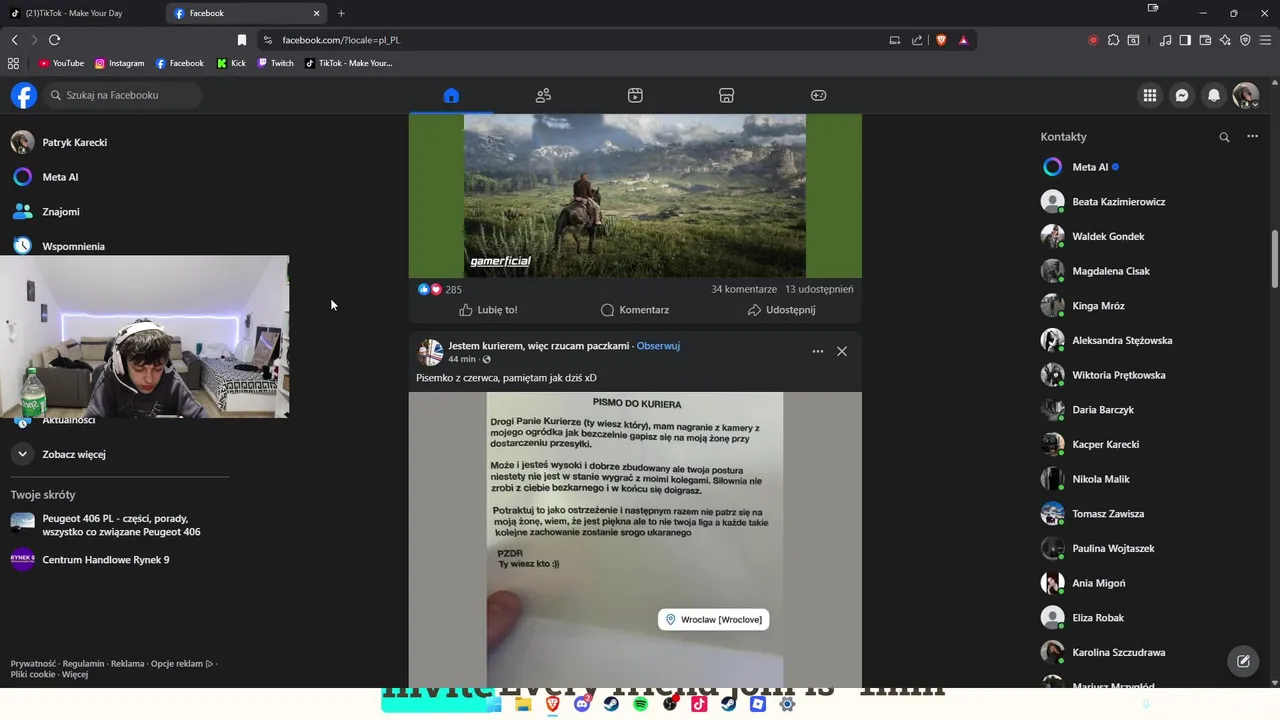Open the browser hamburger menu
Image resolution: width=1280 pixels, height=720 pixels.
tap(1266, 40)
